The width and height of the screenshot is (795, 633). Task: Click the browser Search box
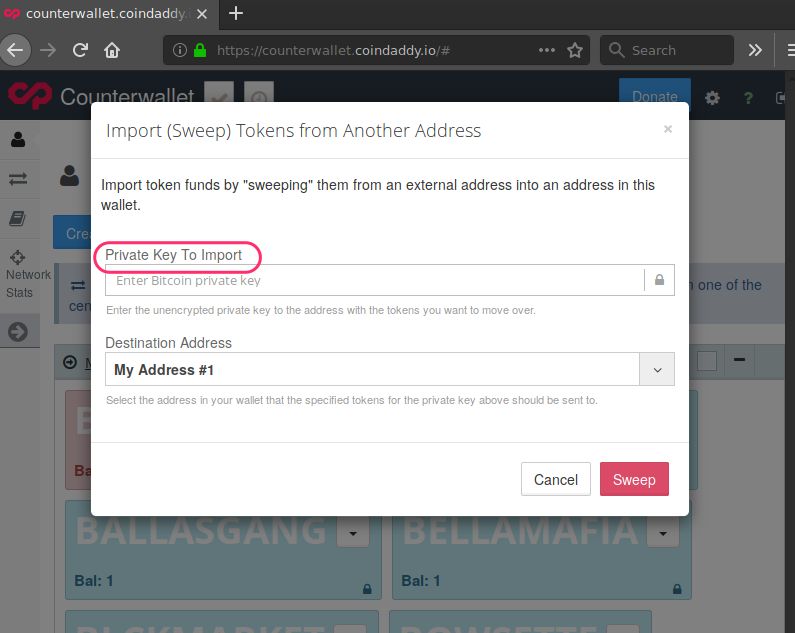pos(667,50)
